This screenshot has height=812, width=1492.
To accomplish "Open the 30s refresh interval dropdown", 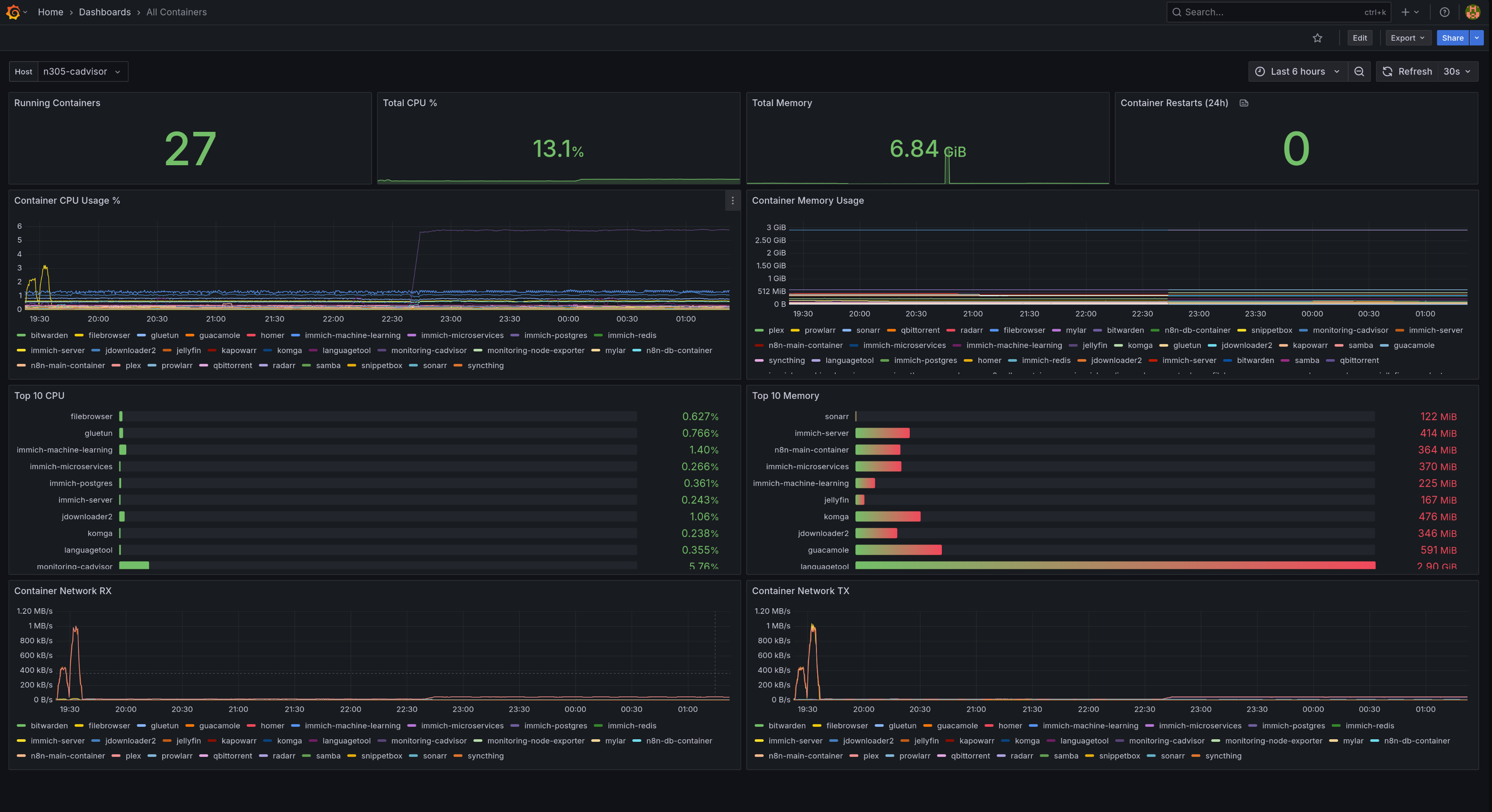I will (x=1458, y=71).
